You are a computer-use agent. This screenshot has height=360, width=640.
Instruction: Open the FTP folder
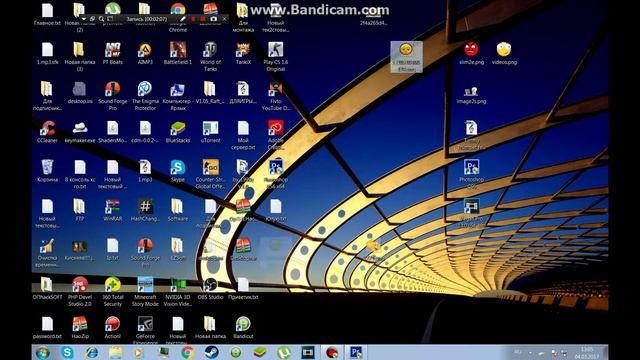(80, 210)
